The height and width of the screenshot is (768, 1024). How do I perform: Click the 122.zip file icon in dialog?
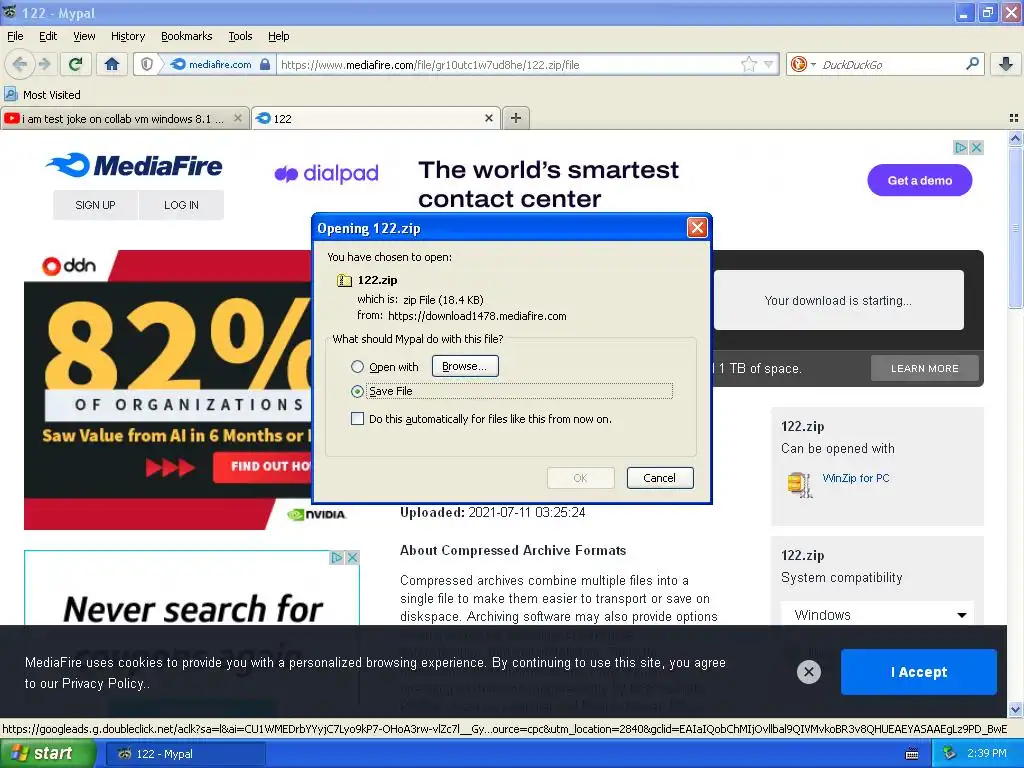pyautogui.click(x=344, y=280)
